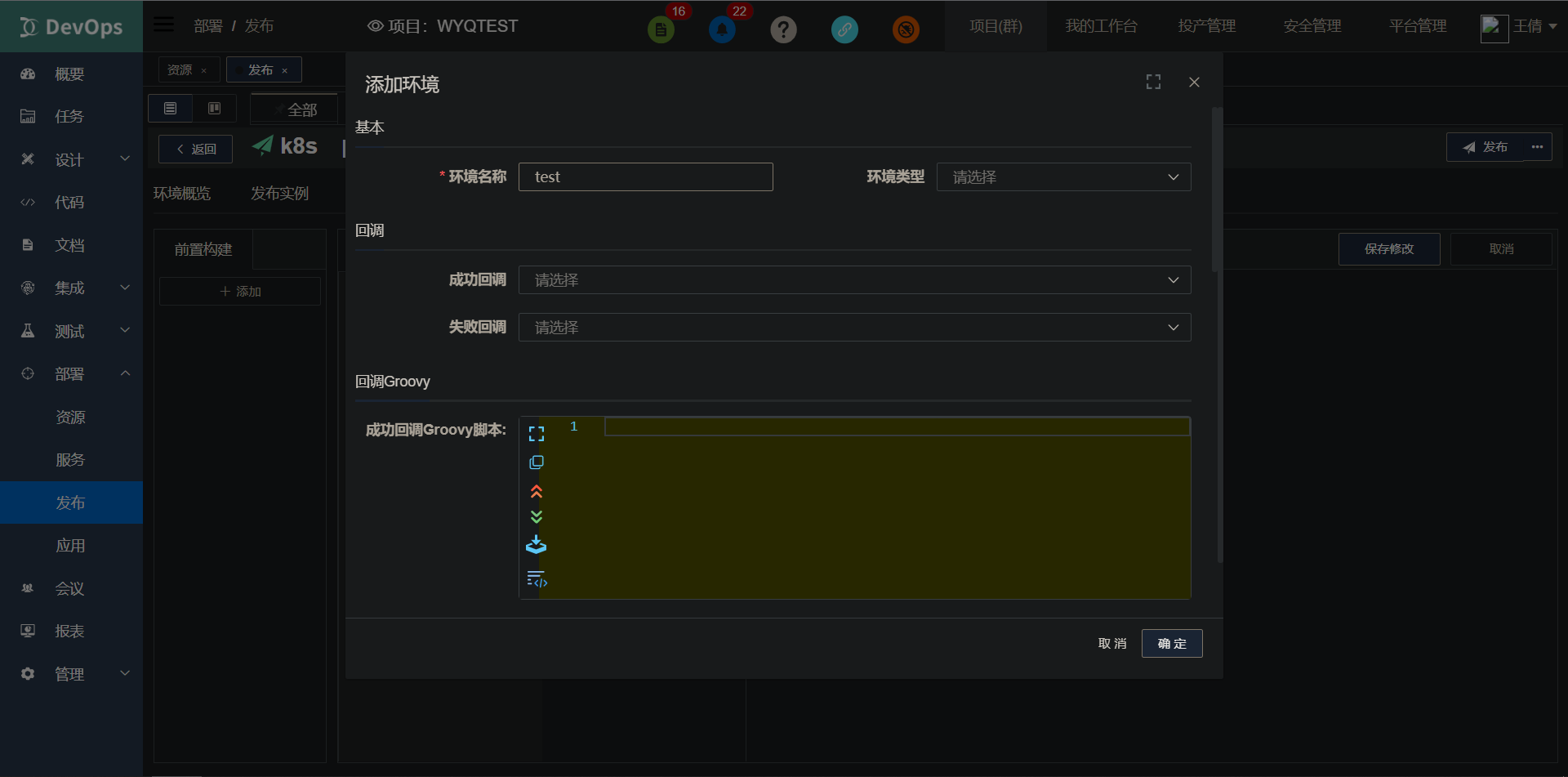Click the download icon in editor toolbar

[x=536, y=545]
